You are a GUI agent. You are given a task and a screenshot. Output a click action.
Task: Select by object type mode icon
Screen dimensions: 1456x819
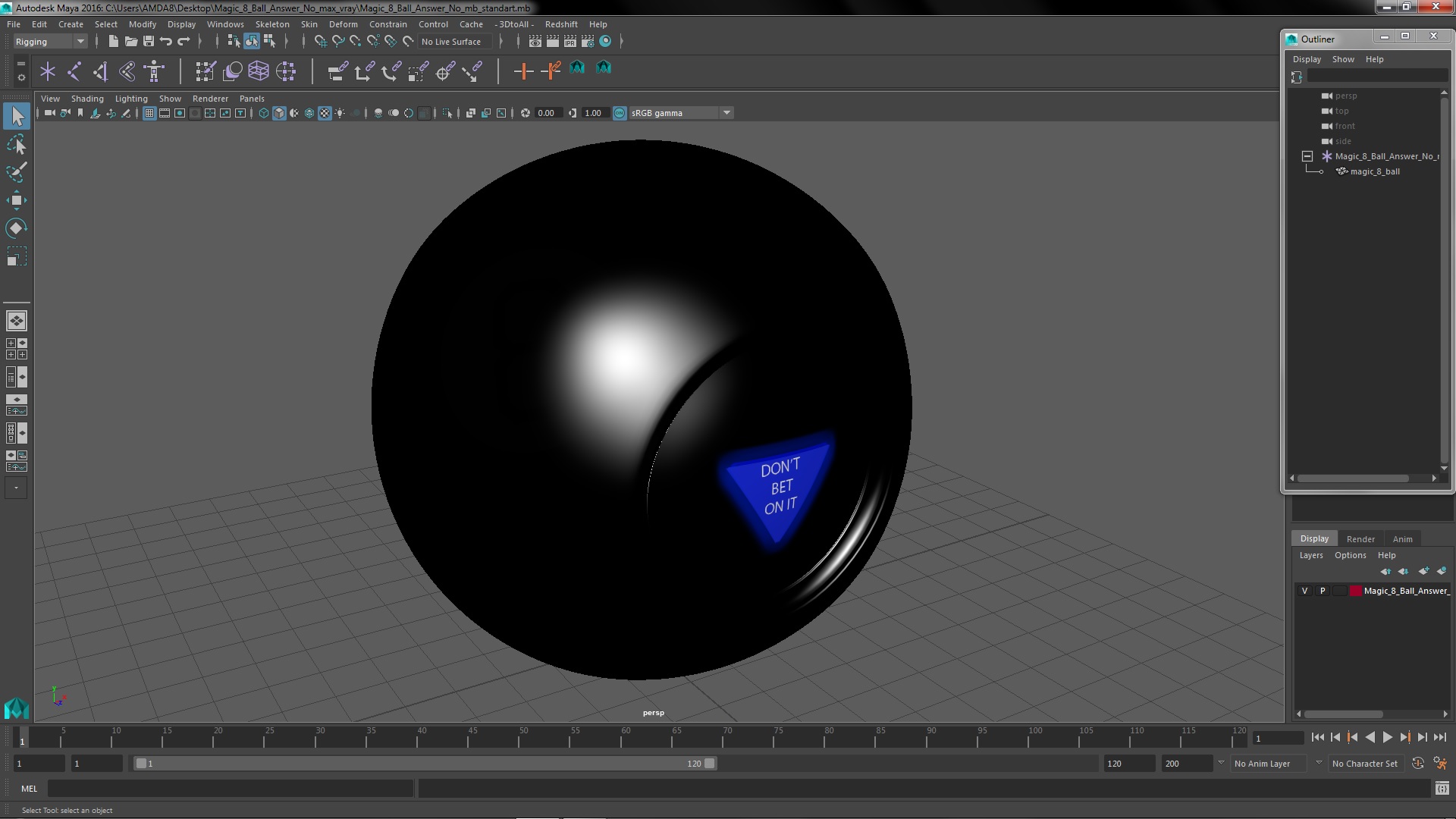(252, 42)
